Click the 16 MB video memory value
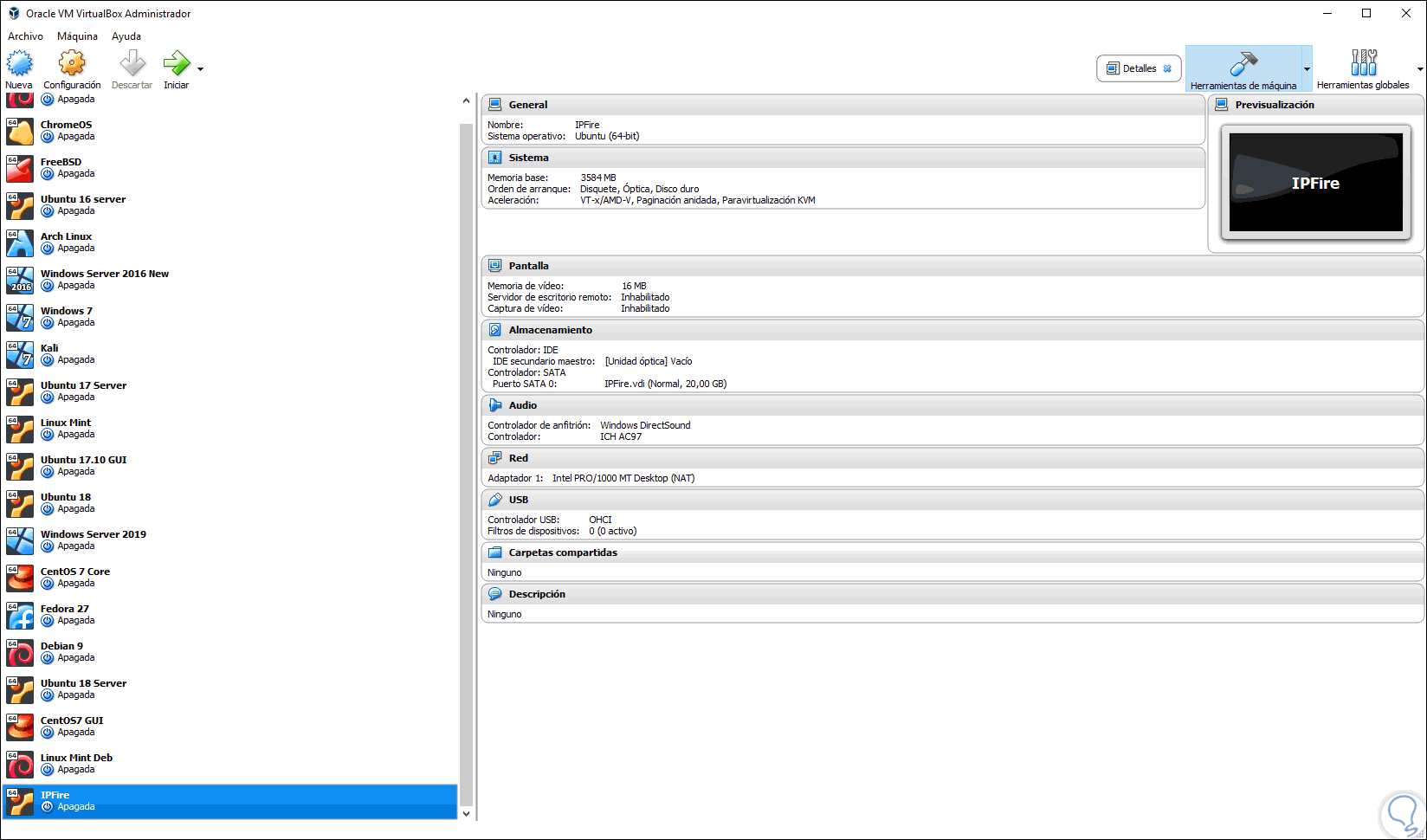This screenshot has height=840, width=1427. (x=634, y=286)
